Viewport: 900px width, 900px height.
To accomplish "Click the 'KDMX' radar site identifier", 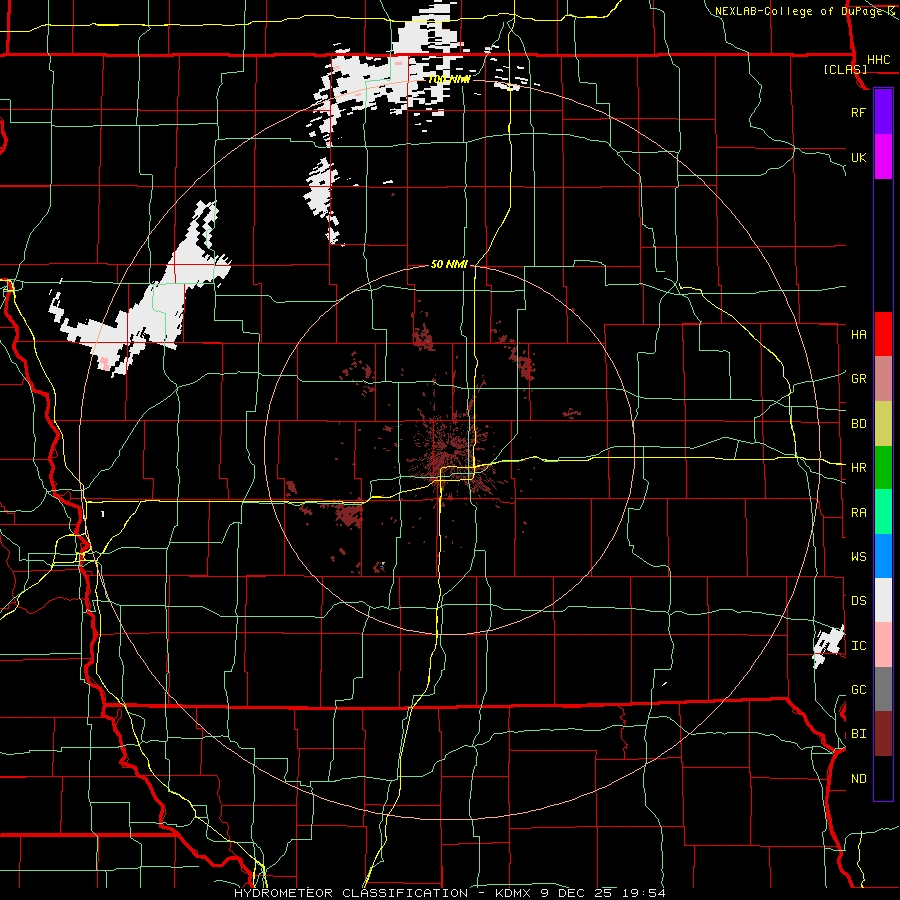I will (x=514, y=893).
